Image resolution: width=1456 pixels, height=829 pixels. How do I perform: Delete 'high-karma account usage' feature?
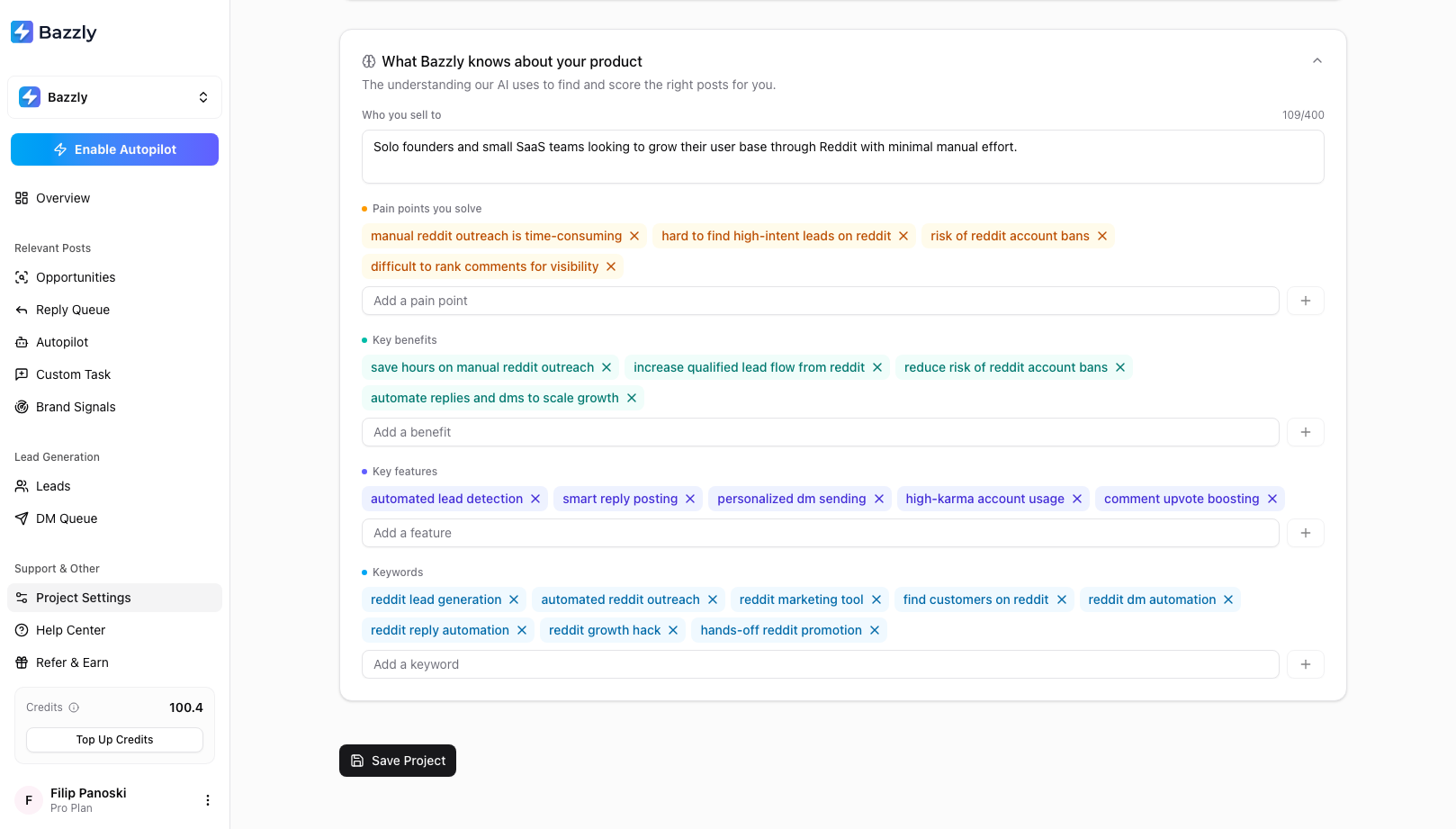click(1077, 499)
